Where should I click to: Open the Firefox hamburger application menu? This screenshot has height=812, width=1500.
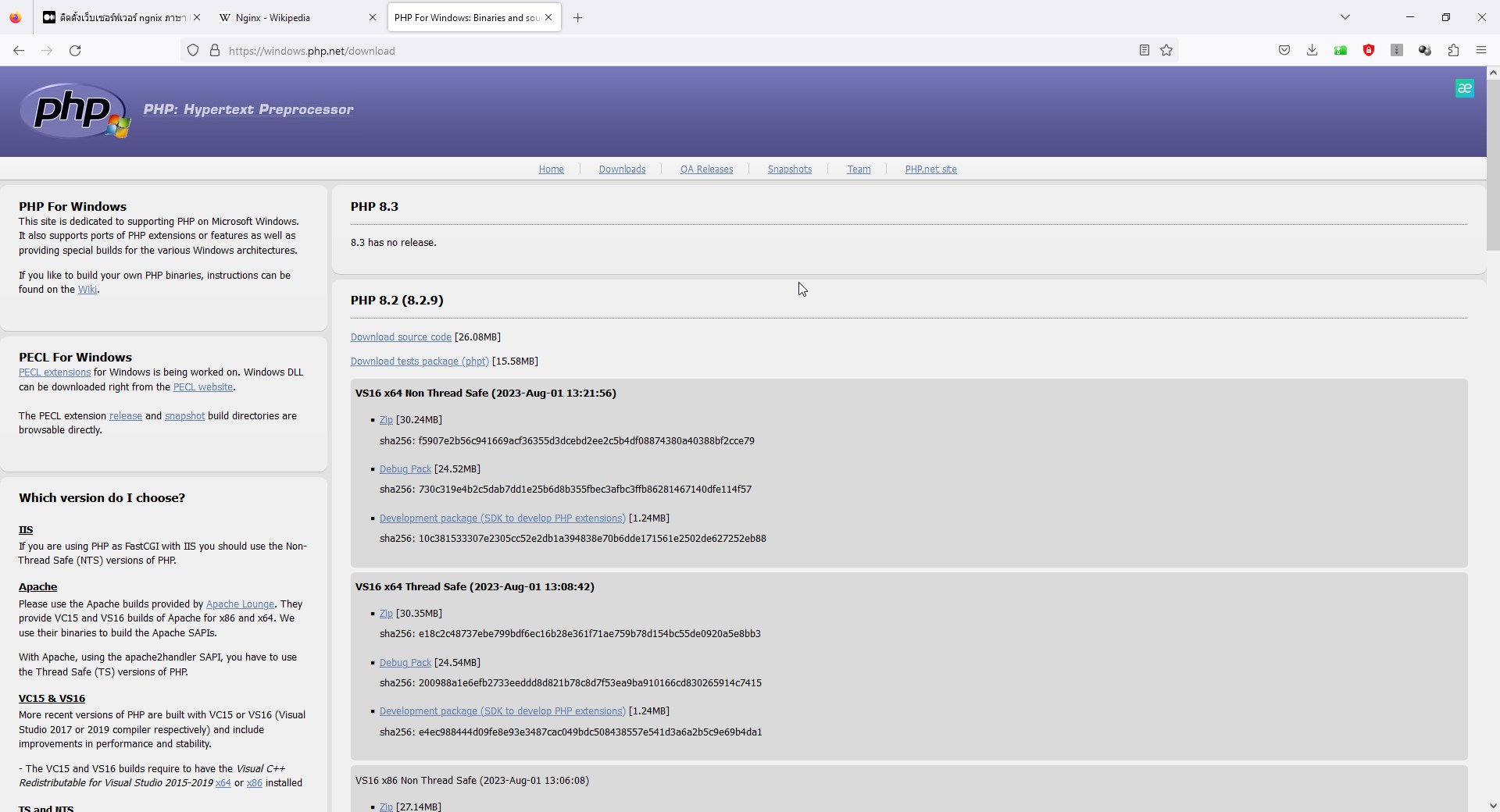pyautogui.click(x=1481, y=51)
